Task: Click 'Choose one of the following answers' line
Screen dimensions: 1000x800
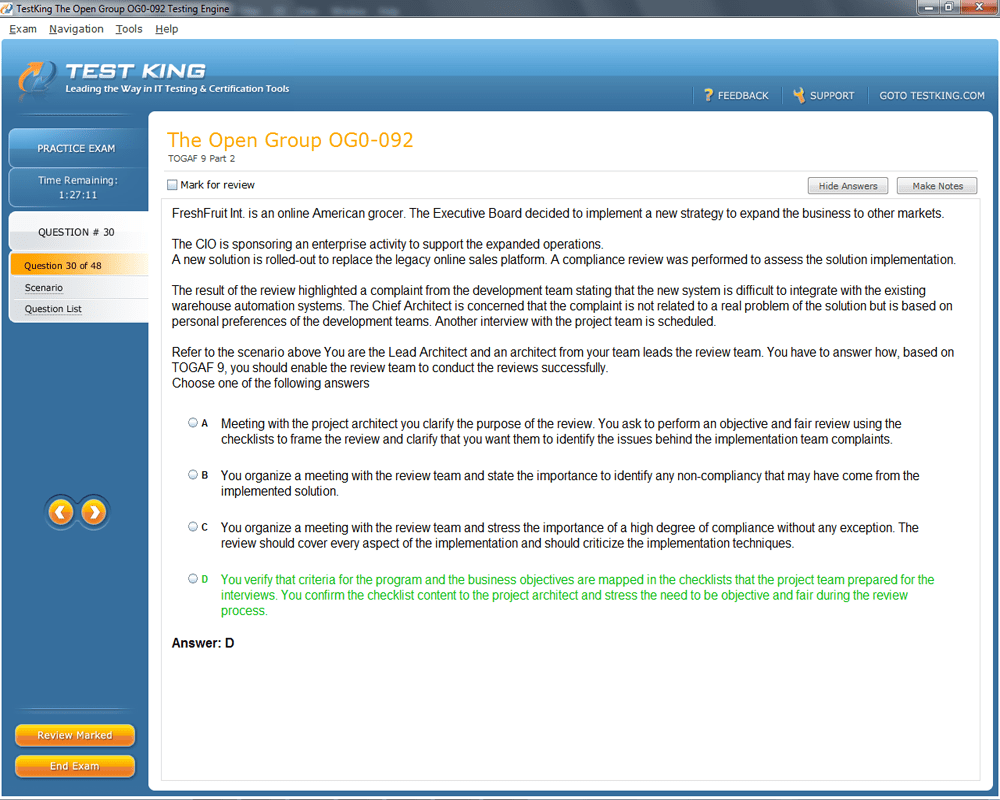Action: 270,383
